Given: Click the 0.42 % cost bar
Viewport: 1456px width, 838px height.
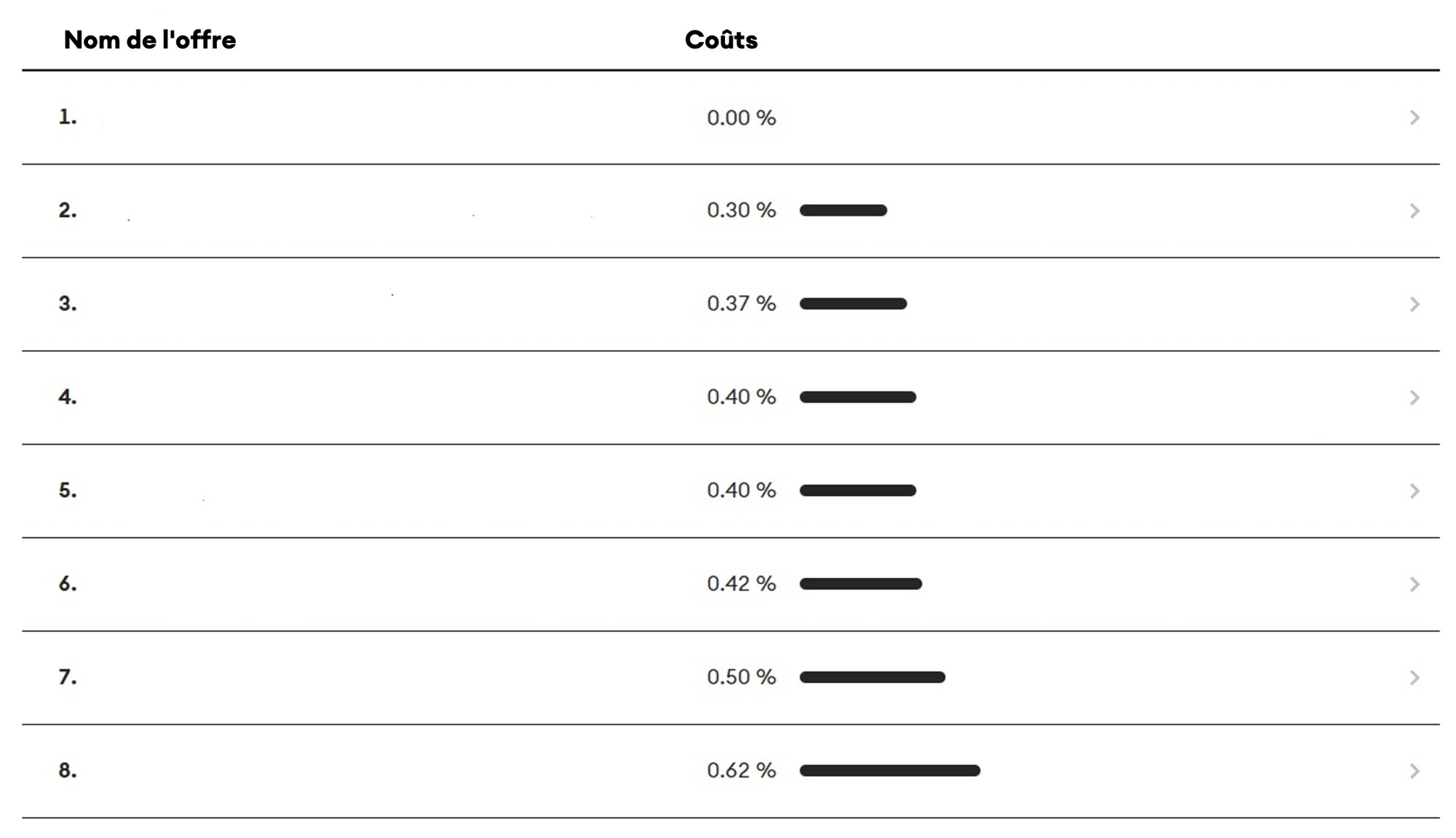Looking at the screenshot, I should tap(860, 584).
